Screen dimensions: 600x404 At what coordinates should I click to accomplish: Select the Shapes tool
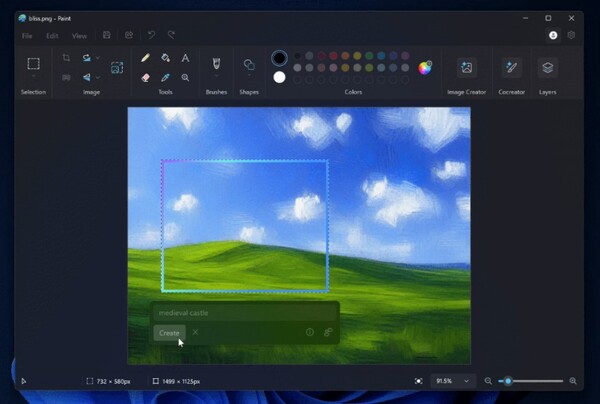coord(249,64)
